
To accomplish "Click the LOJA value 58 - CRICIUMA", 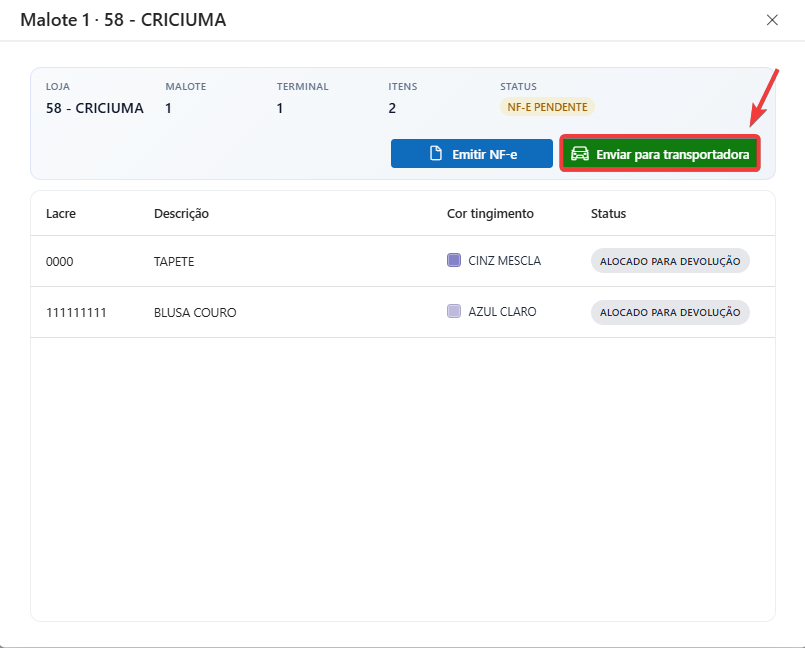I will [x=95, y=108].
